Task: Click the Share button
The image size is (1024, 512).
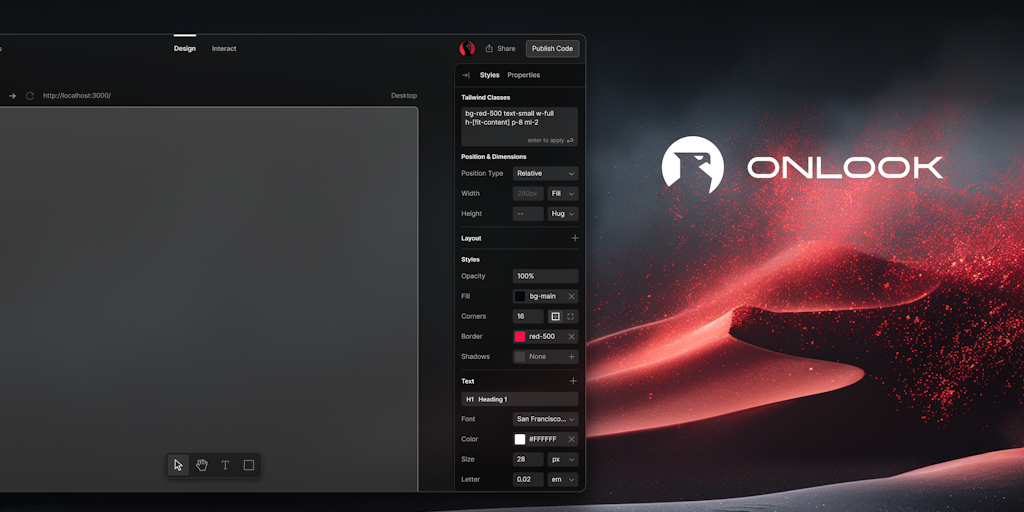Action: [x=500, y=48]
